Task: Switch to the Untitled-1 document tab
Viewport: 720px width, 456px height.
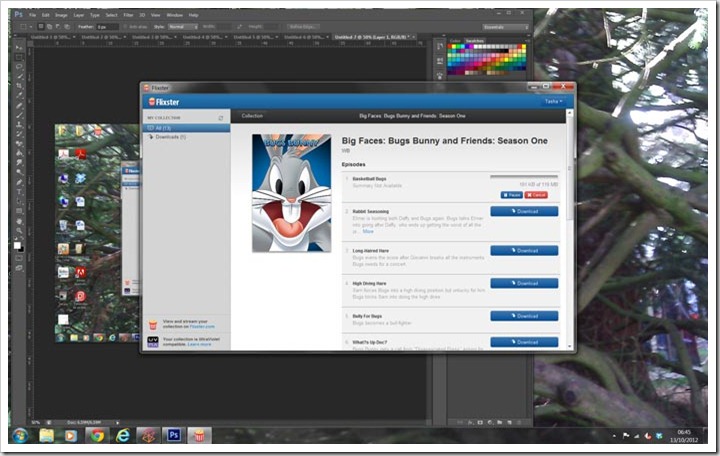Action: coord(52,37)
